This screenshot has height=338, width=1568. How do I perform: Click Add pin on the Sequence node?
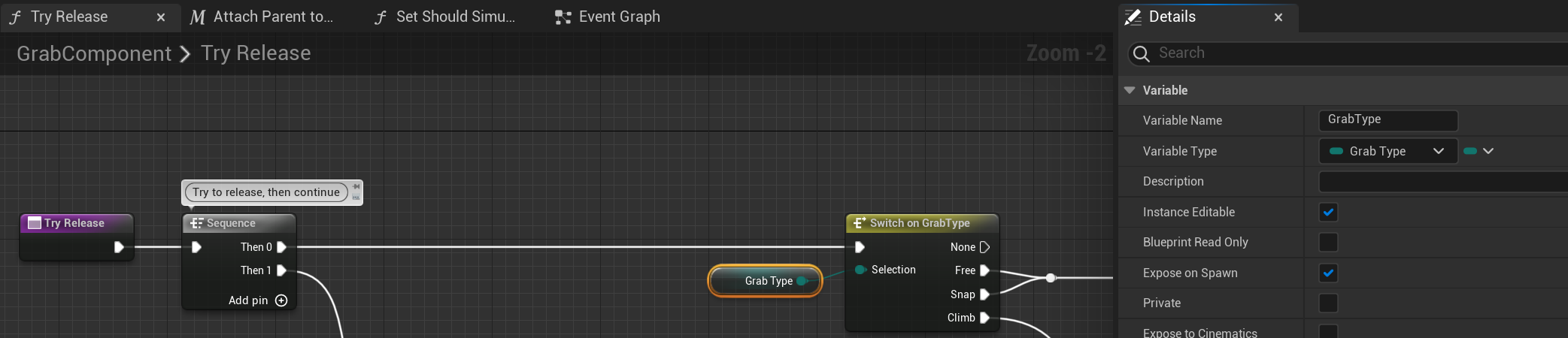click(x=258, y=300)
